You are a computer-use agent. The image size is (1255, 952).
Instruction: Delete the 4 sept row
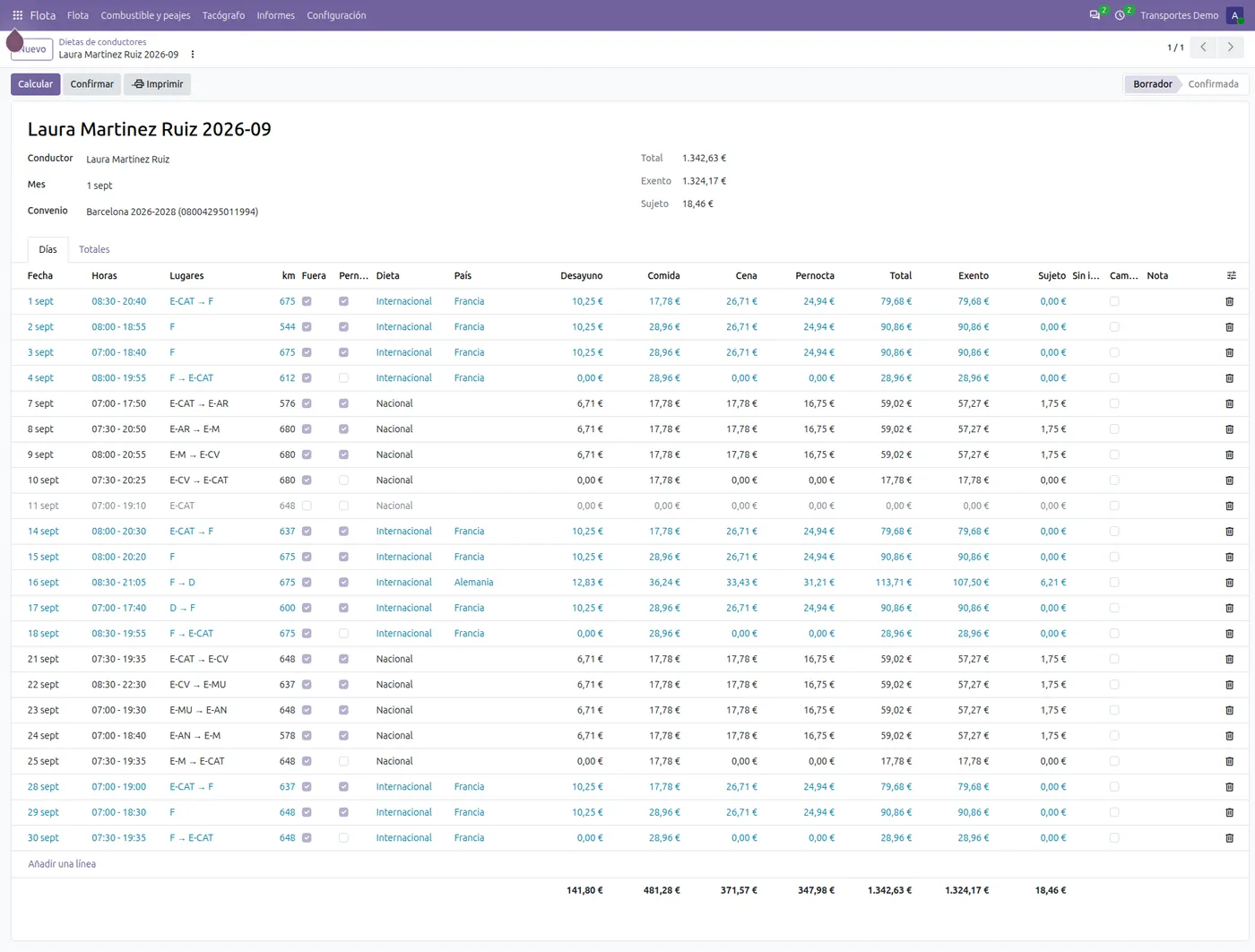[x=1229, y=378]
